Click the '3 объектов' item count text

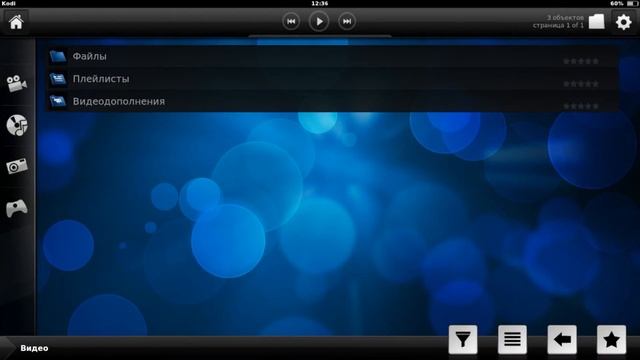pos(565,18)
